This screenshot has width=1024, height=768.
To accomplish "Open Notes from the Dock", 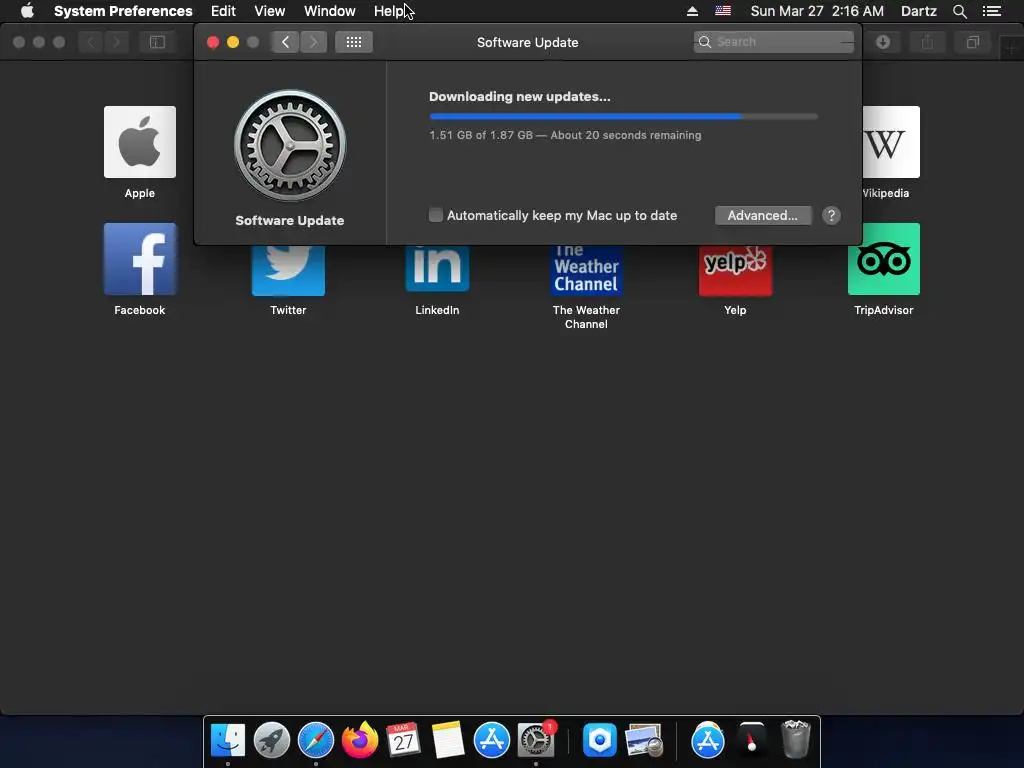I will point(448,740).
